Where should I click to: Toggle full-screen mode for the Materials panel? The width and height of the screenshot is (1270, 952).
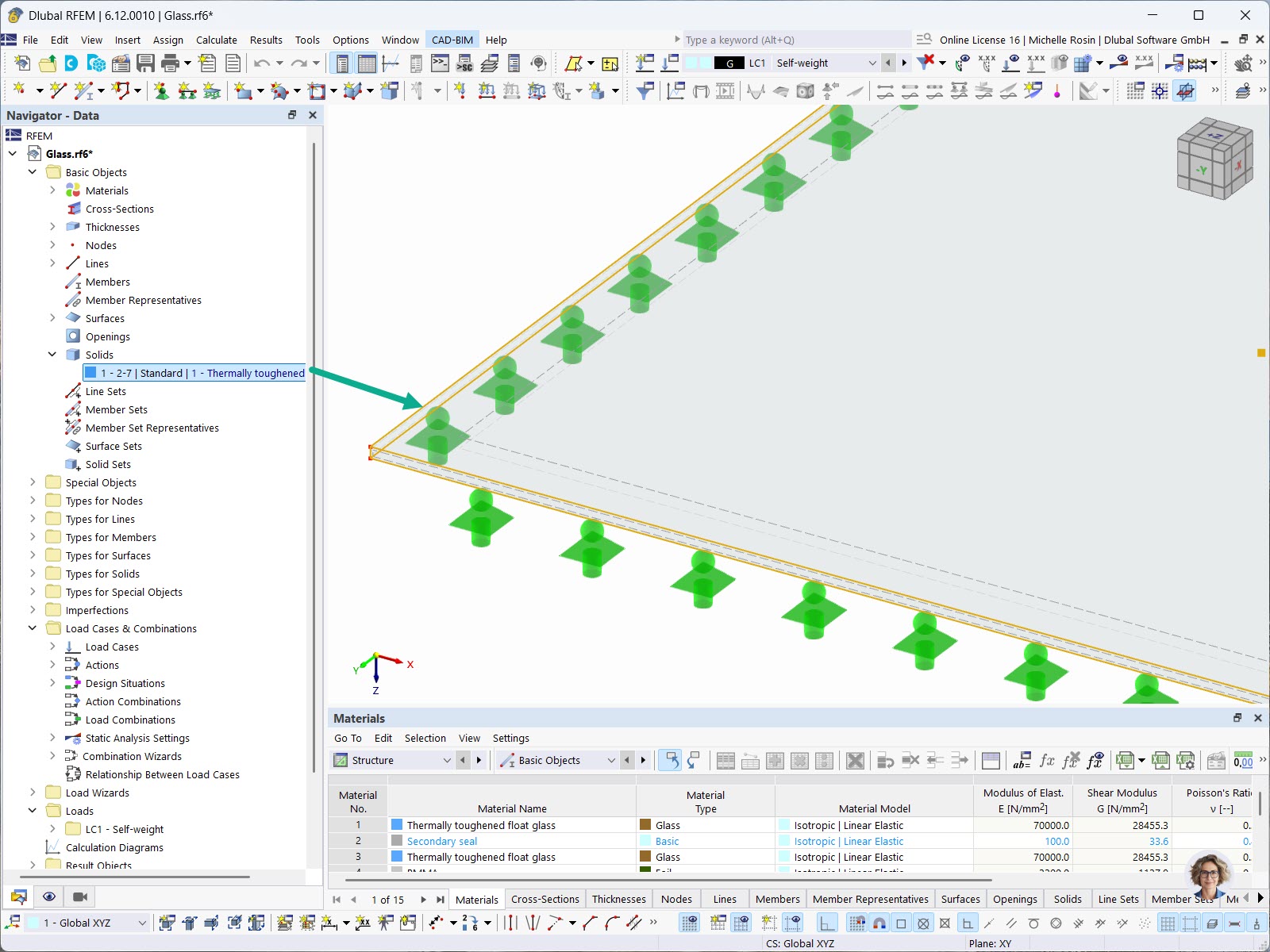pyautogui.click(x=1237, y=718)
